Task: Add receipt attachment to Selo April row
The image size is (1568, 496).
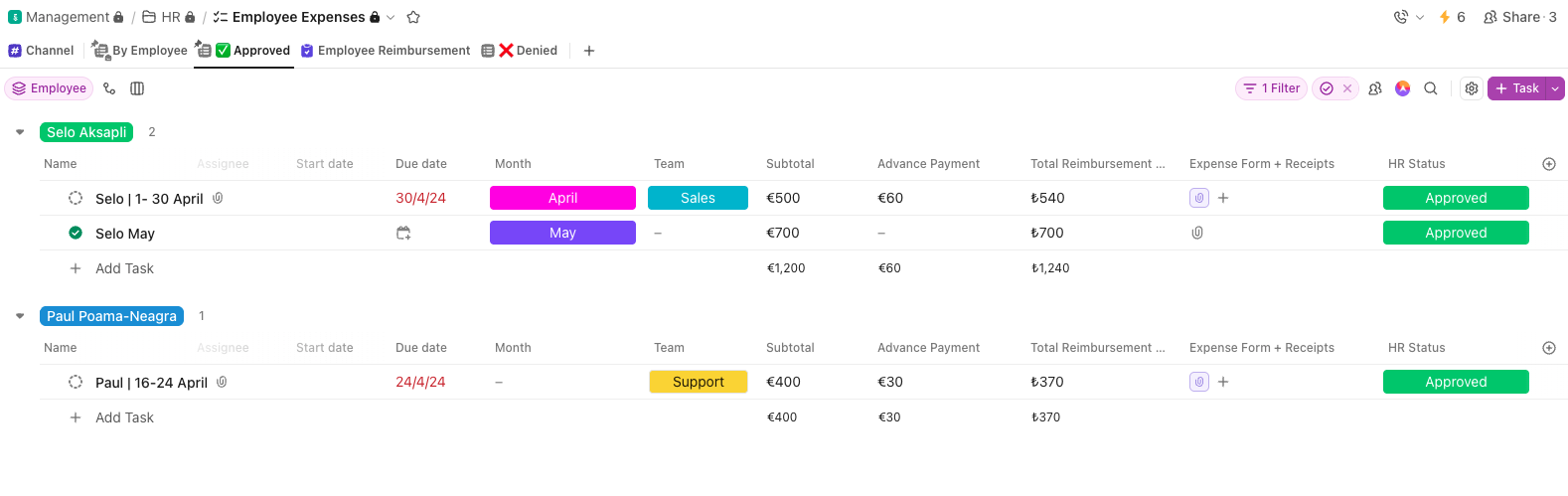Action: coord(1223,198)
